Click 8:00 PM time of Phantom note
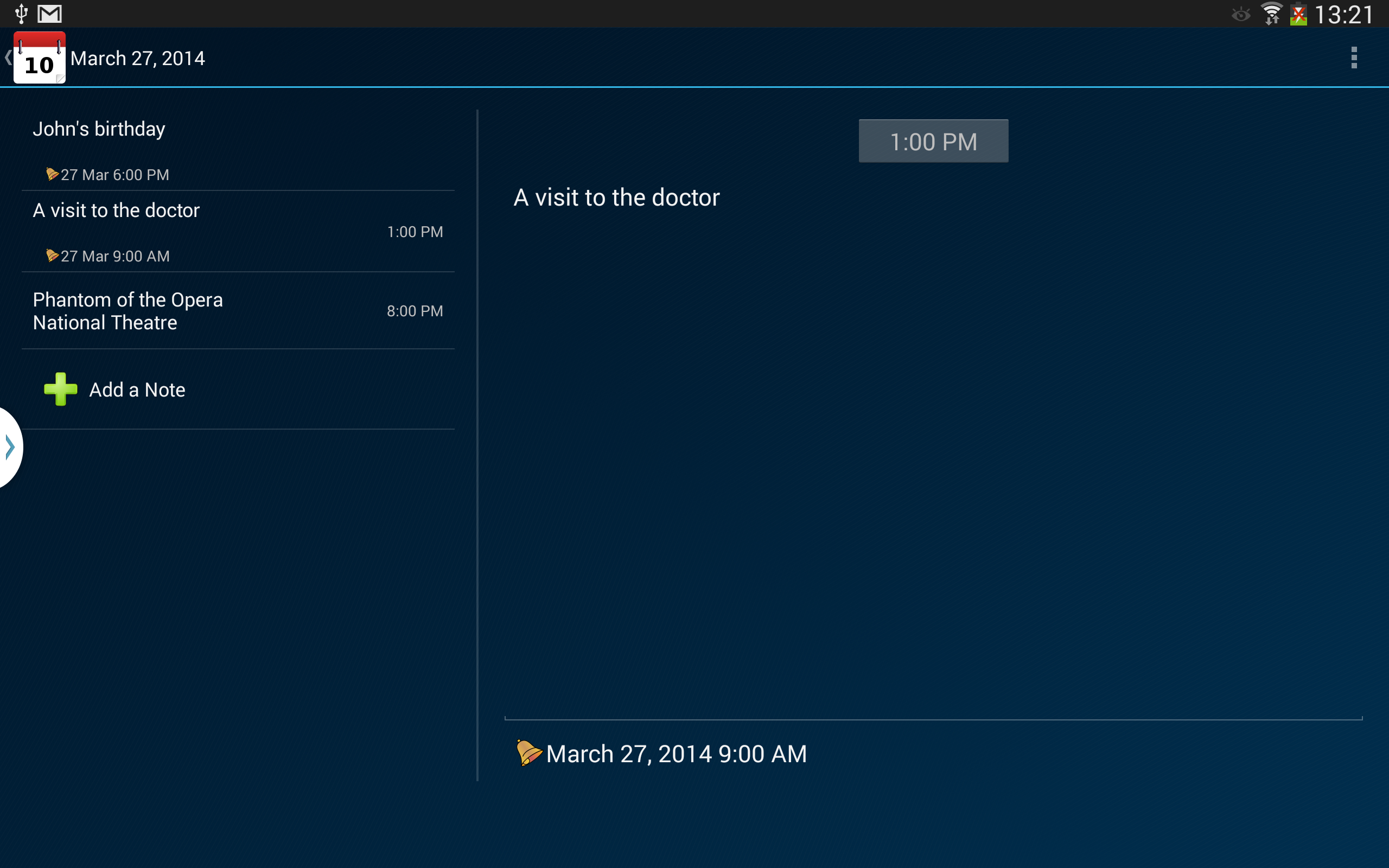 coord(415,311)
